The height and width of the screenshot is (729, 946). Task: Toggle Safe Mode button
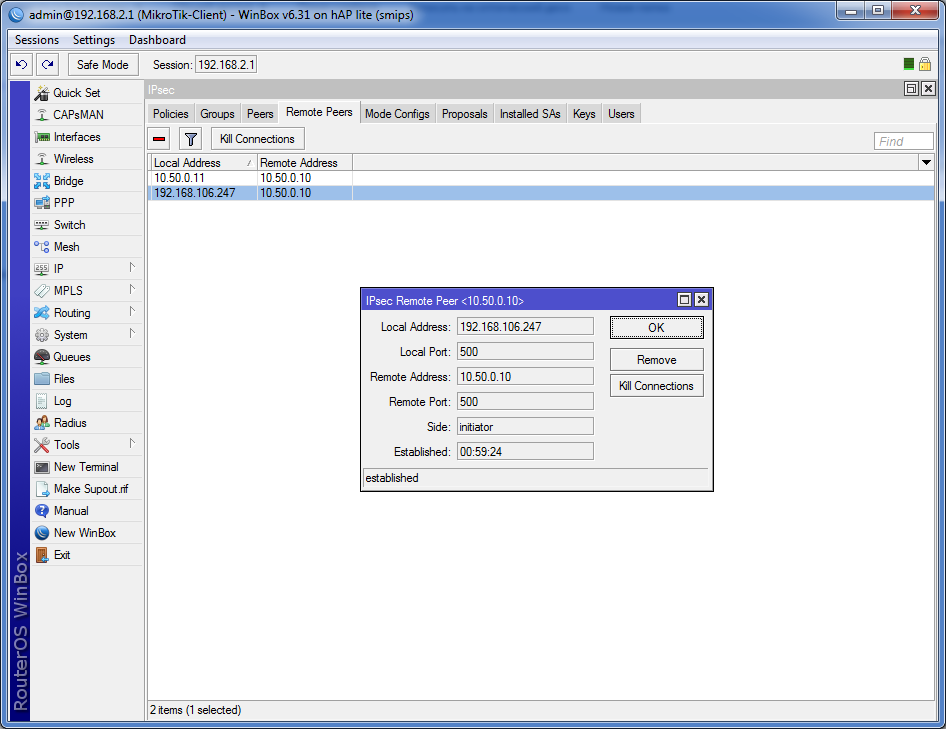pyautogui.click(x=103, y=65)
